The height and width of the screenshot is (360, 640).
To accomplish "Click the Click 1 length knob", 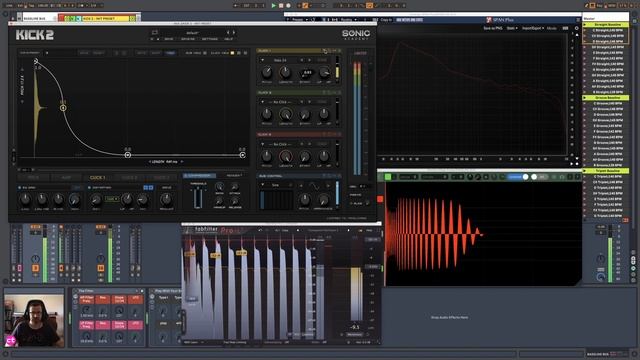I will pyautogui.click(x=285, y=72).
